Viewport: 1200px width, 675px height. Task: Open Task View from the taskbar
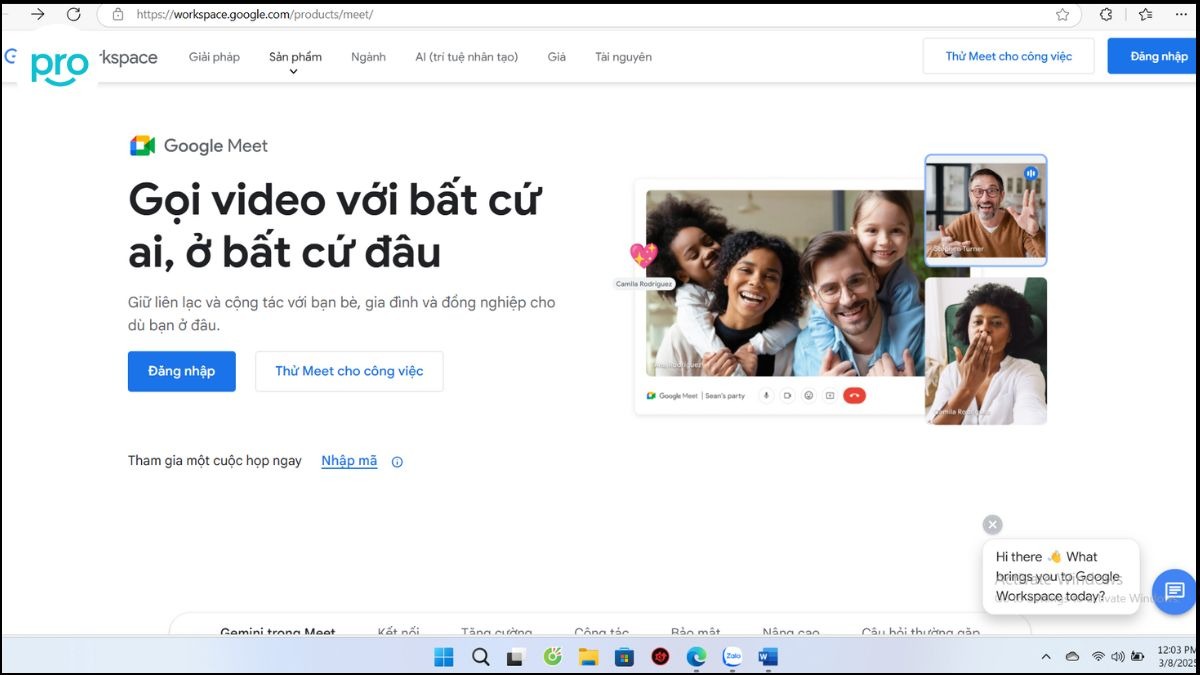[x=516, y=657]
